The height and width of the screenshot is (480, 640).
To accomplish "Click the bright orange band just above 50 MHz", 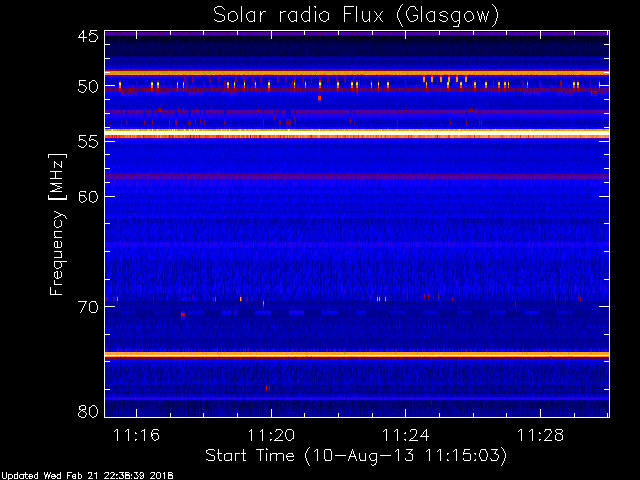I will 356,73.
